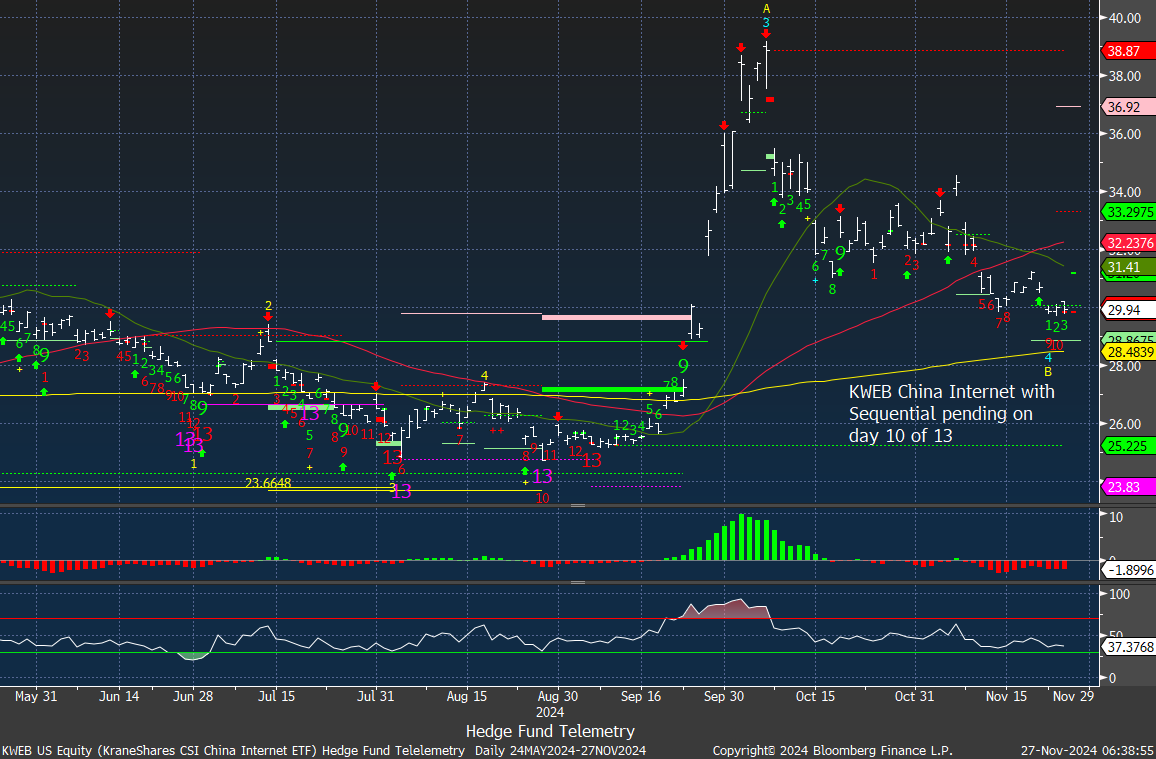Click the 2024 year label under the dates

550,713
